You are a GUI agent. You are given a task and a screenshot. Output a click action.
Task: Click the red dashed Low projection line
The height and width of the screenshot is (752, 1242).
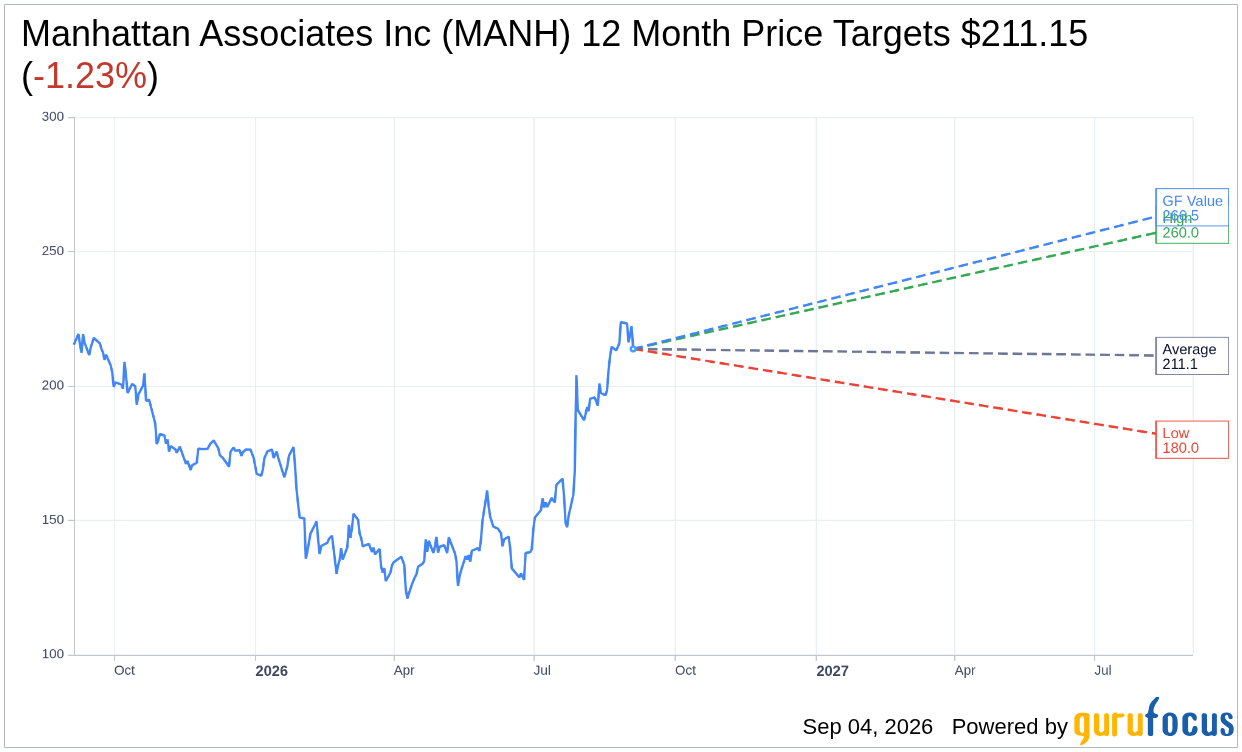895,391
